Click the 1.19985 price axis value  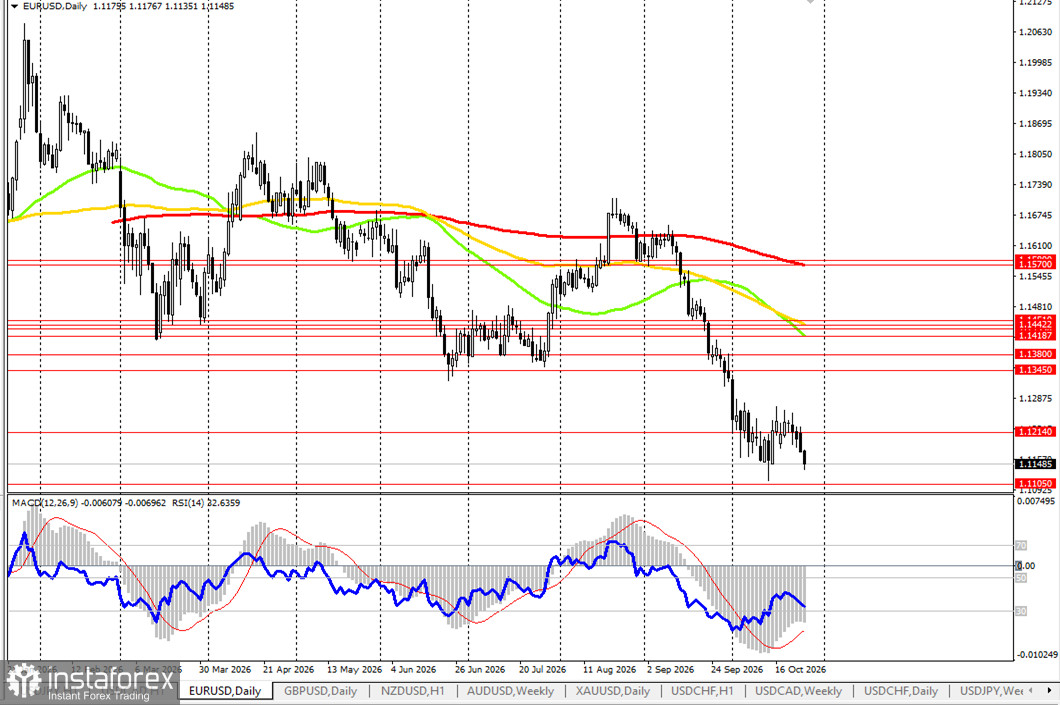point(1035,62)
